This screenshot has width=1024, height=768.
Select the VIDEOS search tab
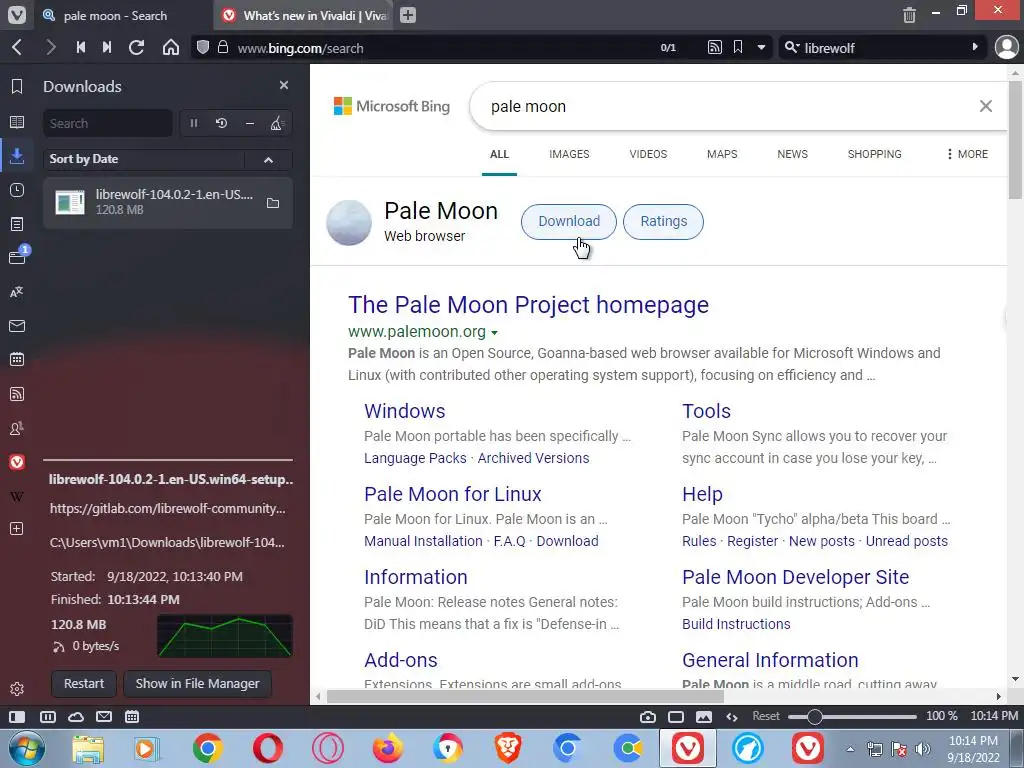tap(648, 154)
